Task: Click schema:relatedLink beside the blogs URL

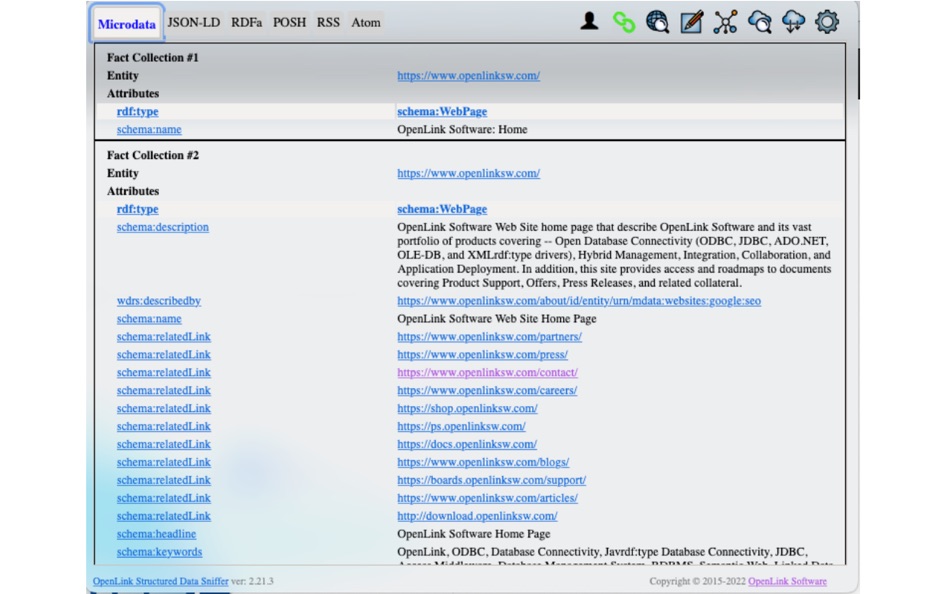Action: point(164,462)
